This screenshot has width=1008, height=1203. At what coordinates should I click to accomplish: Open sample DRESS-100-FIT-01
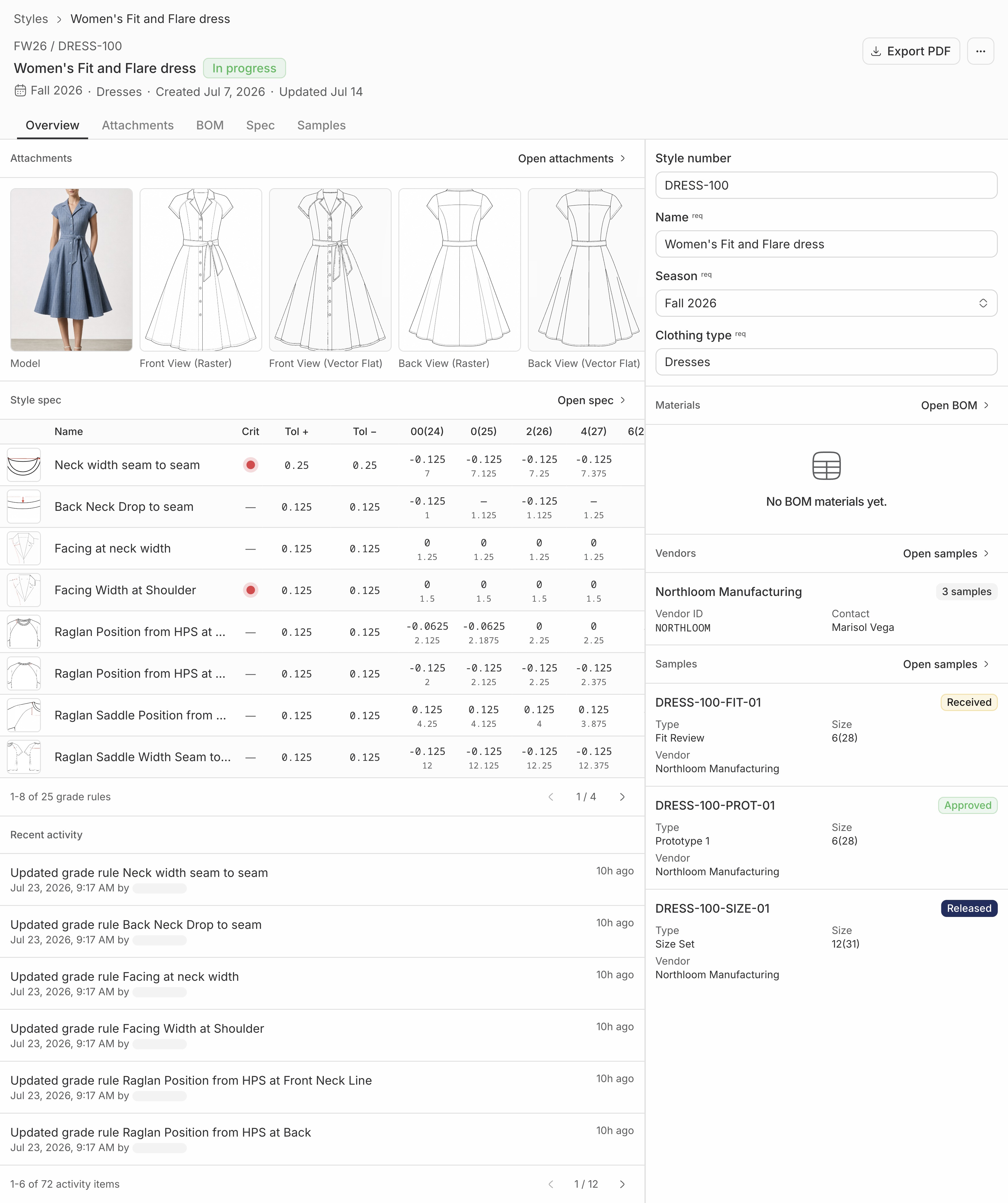pyautogui.click(x=708, y=702)
